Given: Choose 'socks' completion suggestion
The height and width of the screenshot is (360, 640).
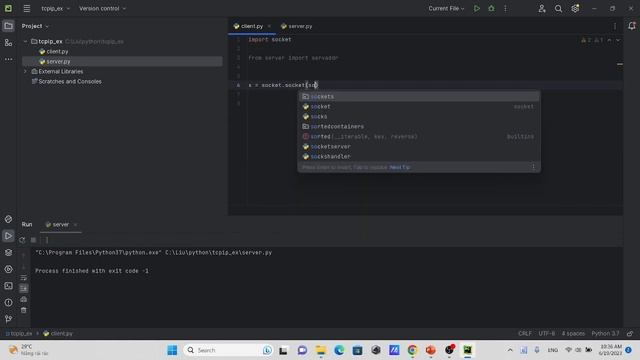Looking at the screenshot, I should (x=419, y=116).
